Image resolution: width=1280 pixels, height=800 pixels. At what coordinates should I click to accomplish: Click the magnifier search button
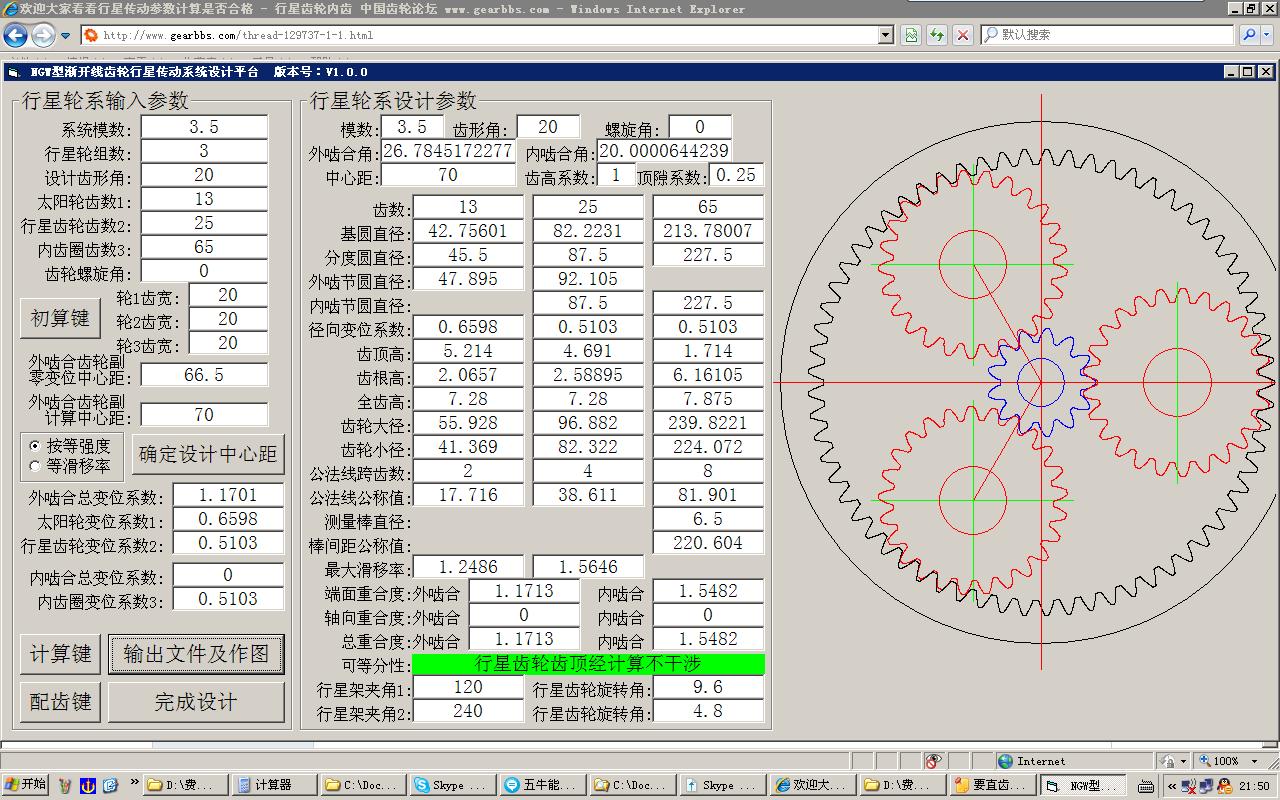point(1249,35)
